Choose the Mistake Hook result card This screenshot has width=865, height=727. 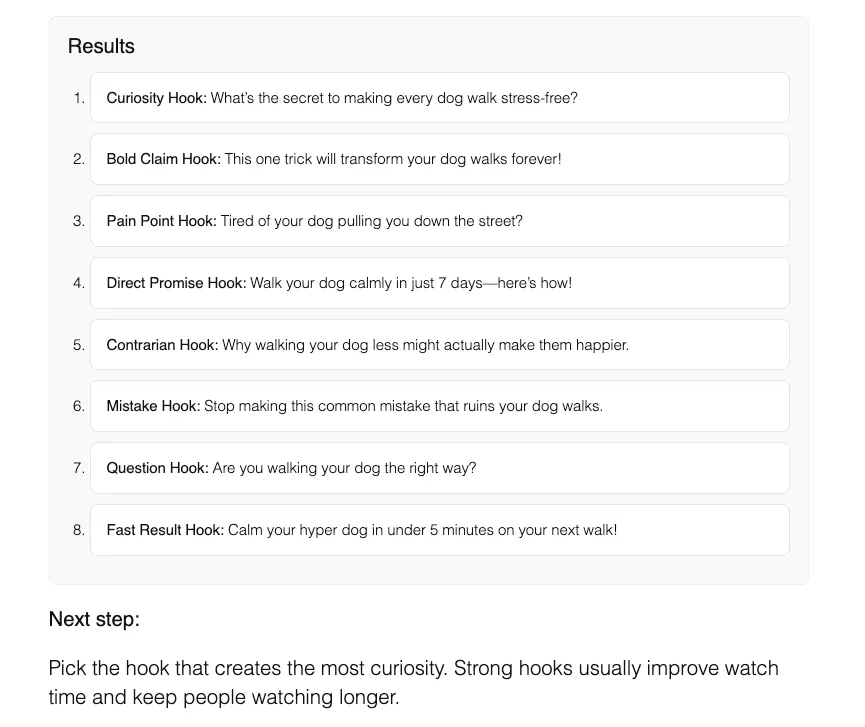pyautogui.click(x=440, y=406)
